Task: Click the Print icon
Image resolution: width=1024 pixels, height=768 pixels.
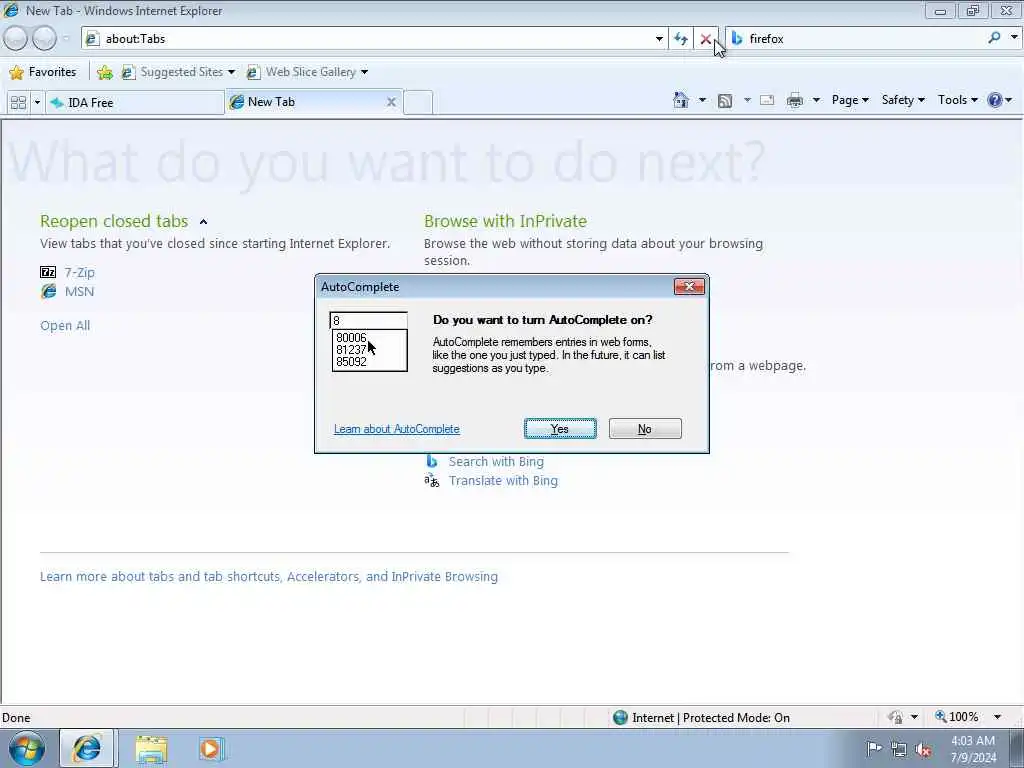Action: (795, 101)
